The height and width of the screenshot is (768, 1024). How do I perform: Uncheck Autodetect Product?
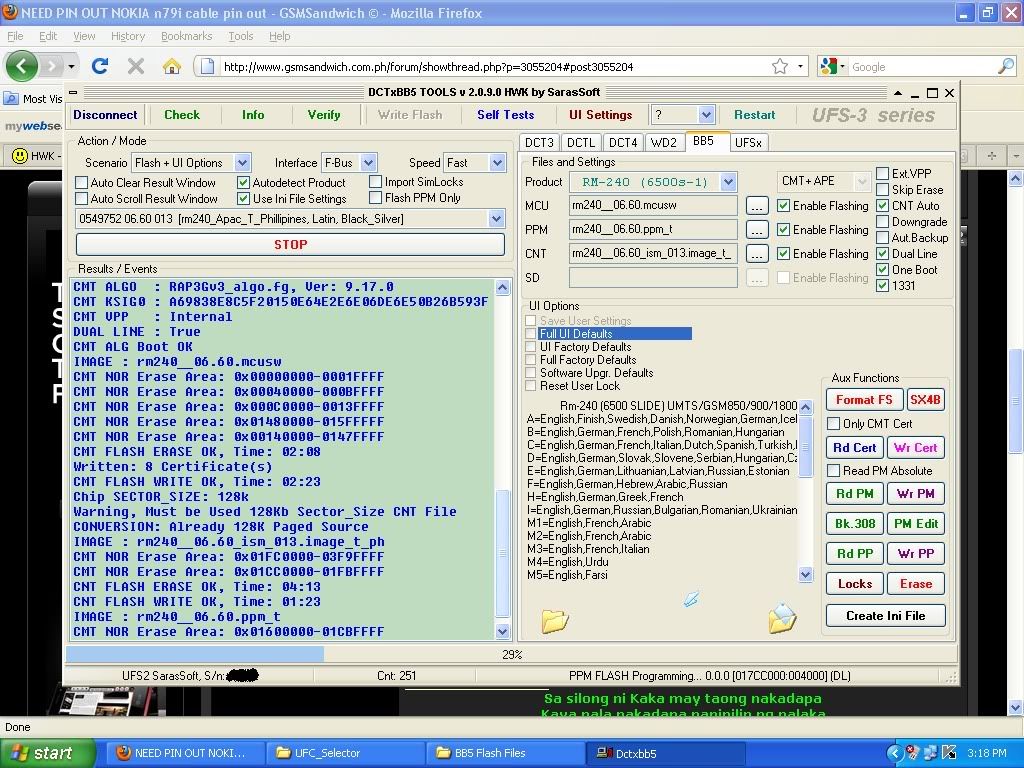(244, 182)
